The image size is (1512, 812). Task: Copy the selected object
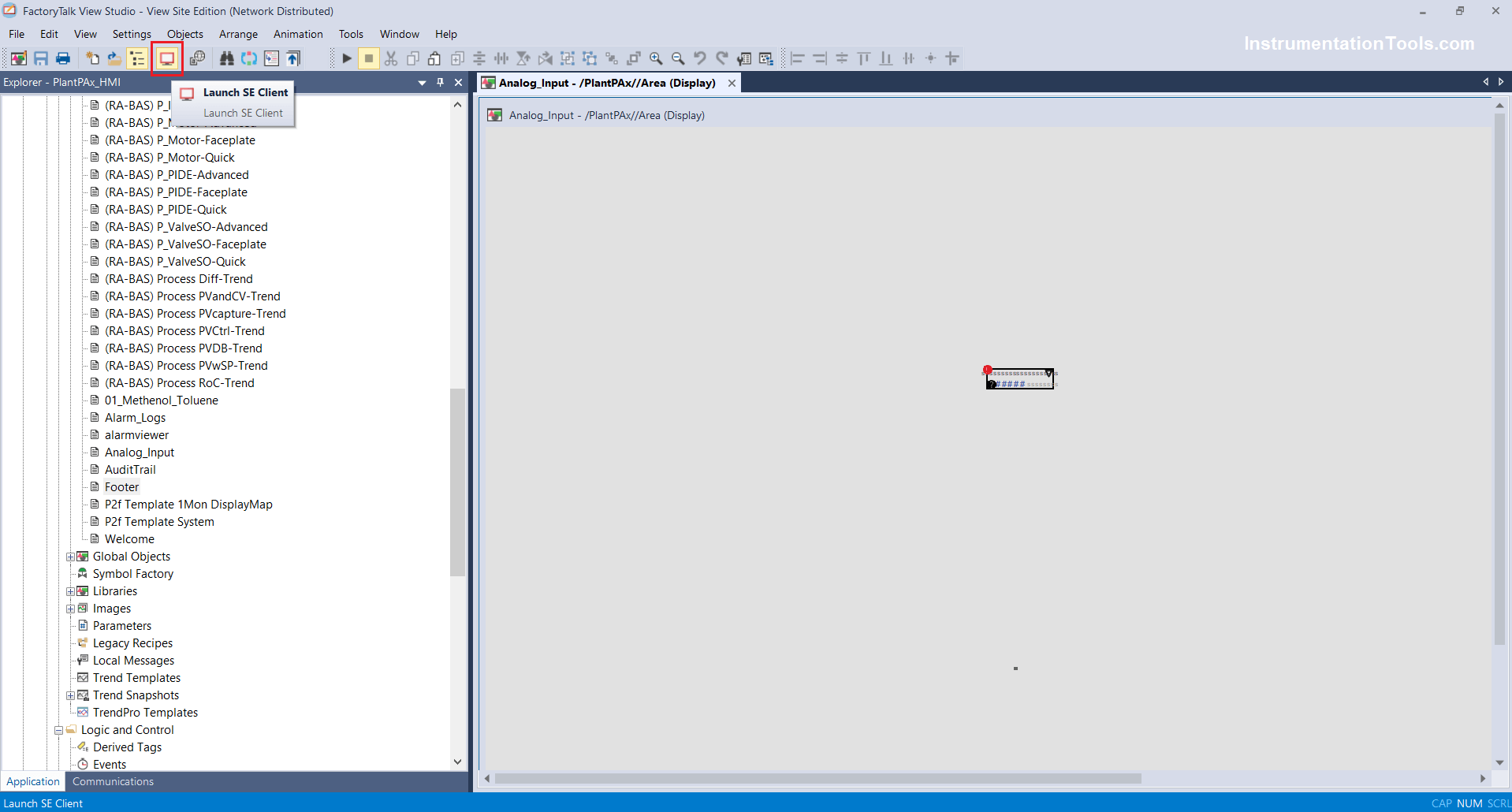413,58
